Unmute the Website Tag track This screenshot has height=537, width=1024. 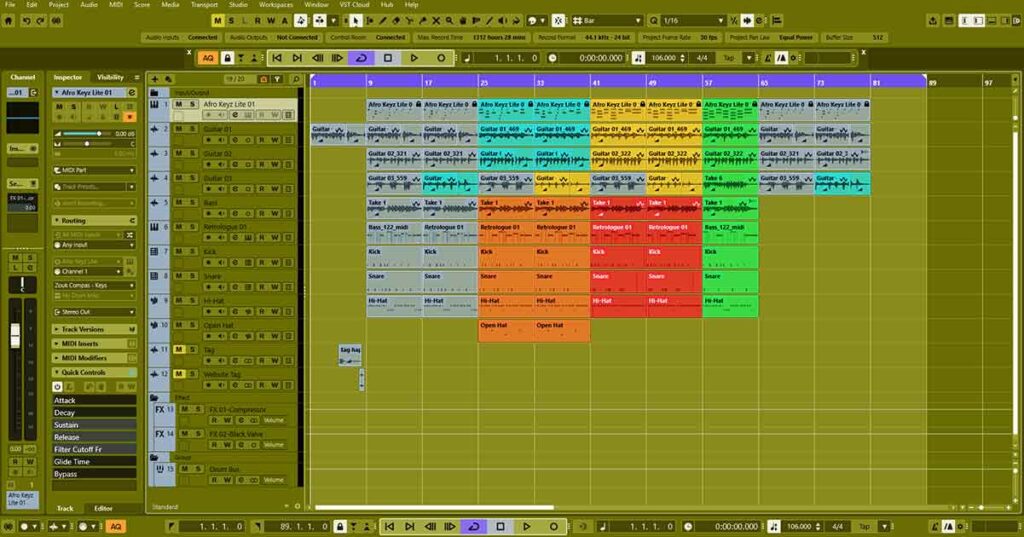tap(179, 374)
